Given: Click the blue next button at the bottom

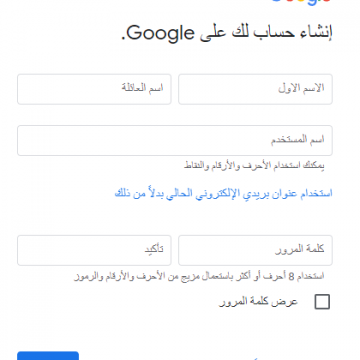Looking at the screenshot, I should (x=48, y=356).
